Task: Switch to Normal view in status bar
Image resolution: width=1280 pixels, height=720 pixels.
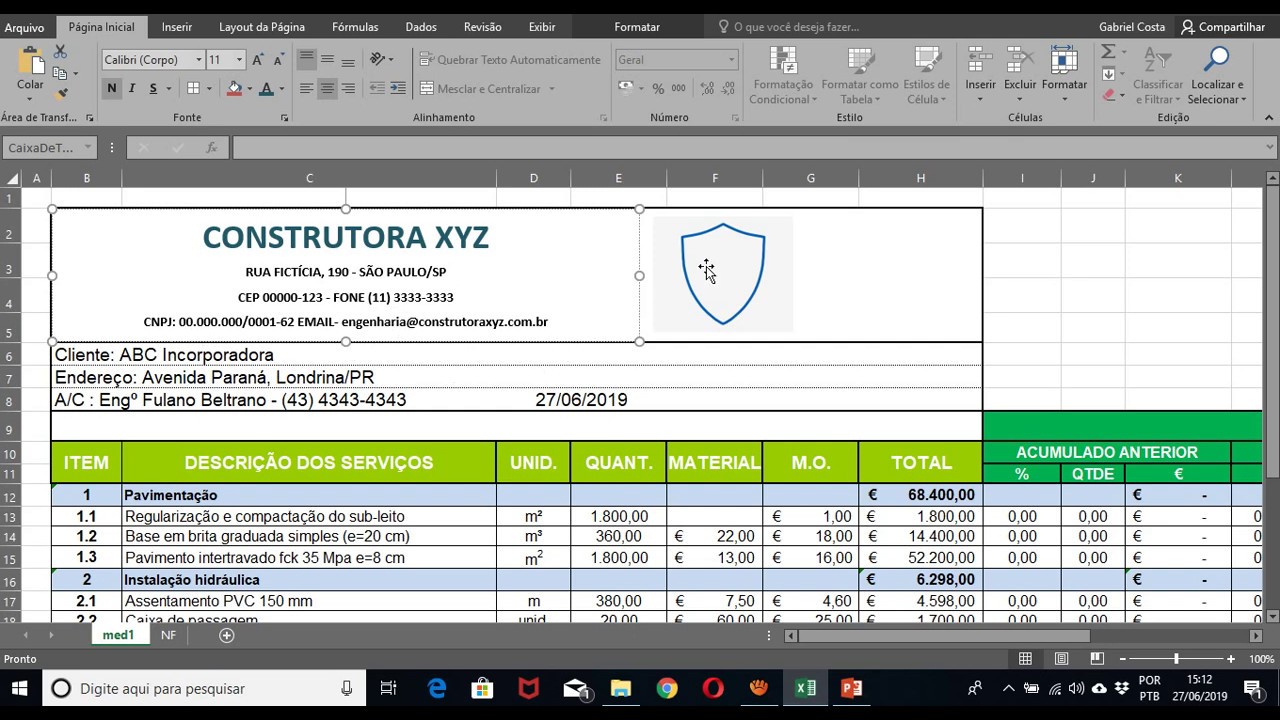Action: 1025,659
